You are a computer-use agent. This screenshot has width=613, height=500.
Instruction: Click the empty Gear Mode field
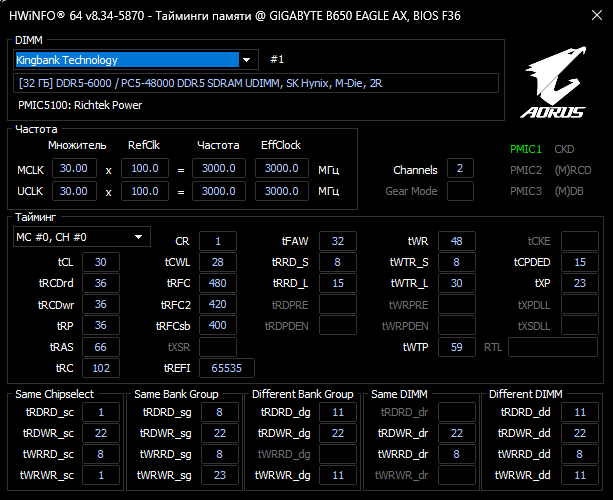(x=460, y=191)
